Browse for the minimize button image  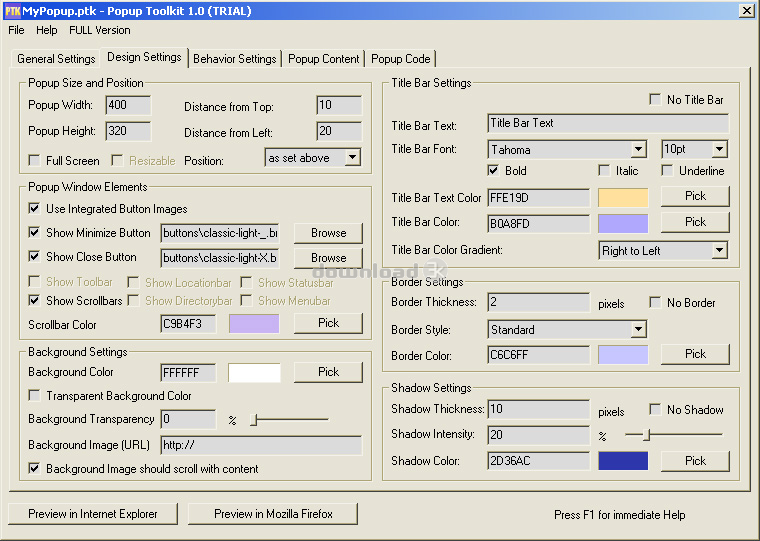coord(328,233)
